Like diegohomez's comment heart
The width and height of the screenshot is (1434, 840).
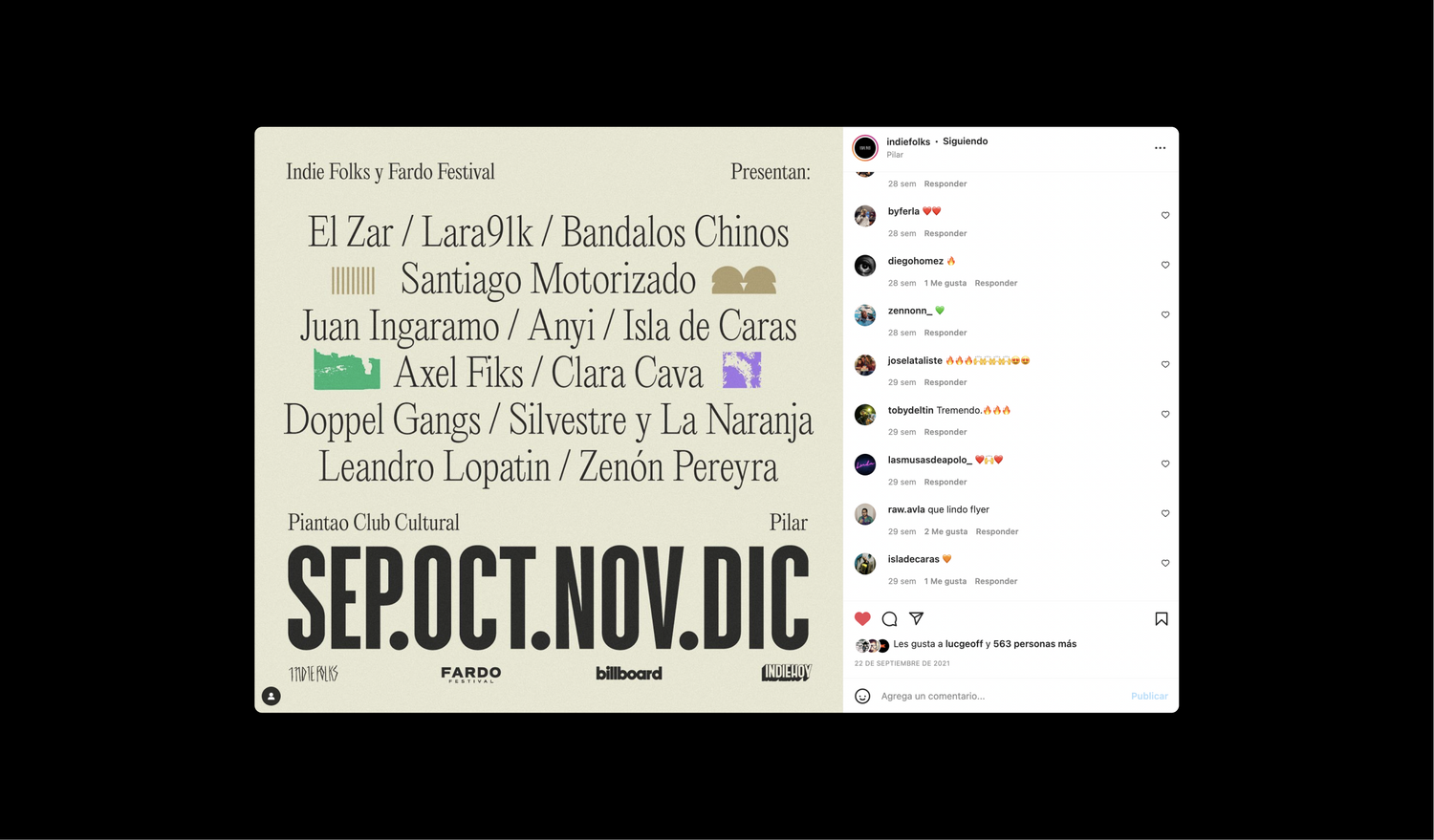pyautogui.click(x=1165, y=265)
